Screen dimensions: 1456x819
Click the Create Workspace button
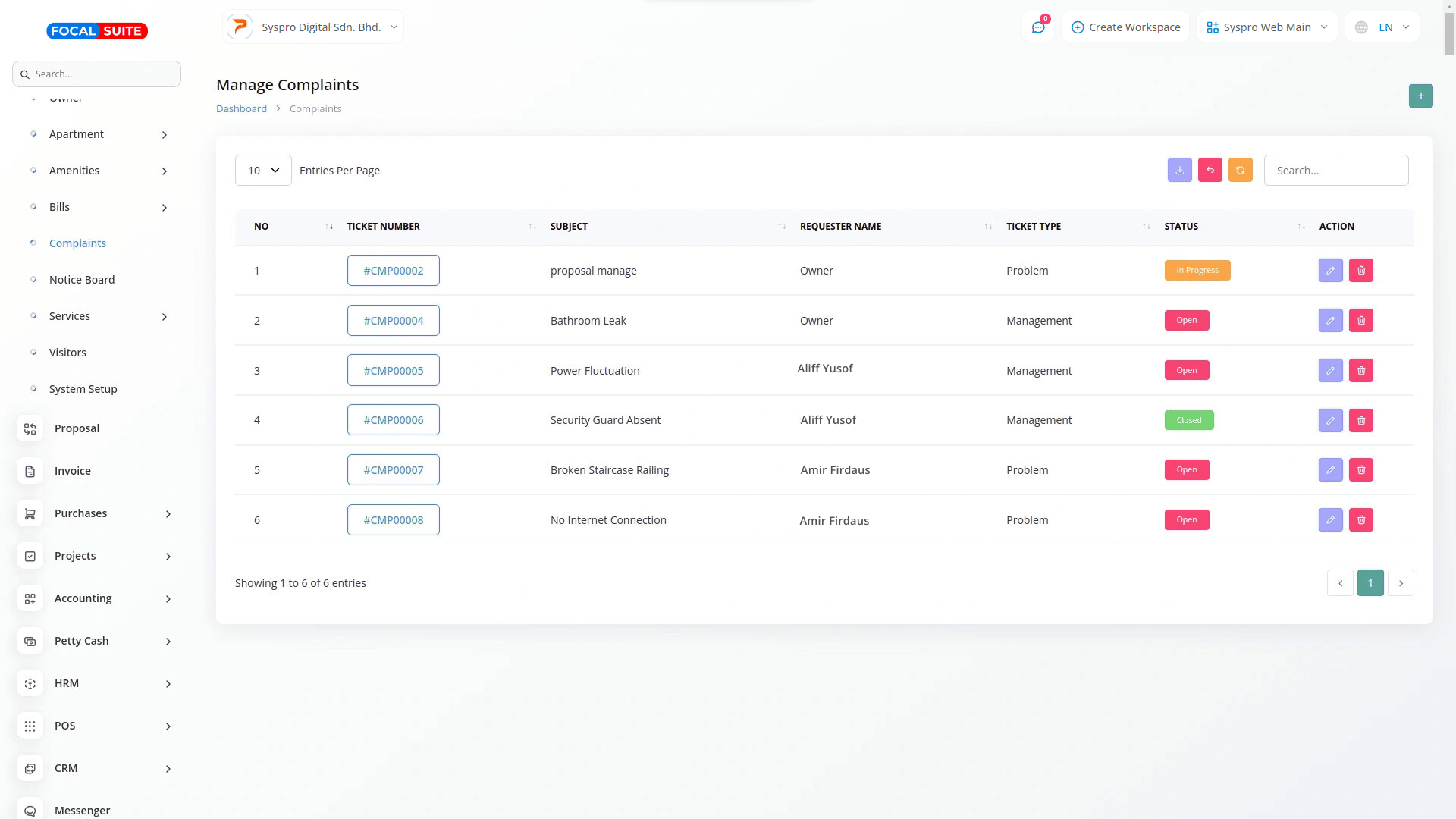pos(1125,27)
